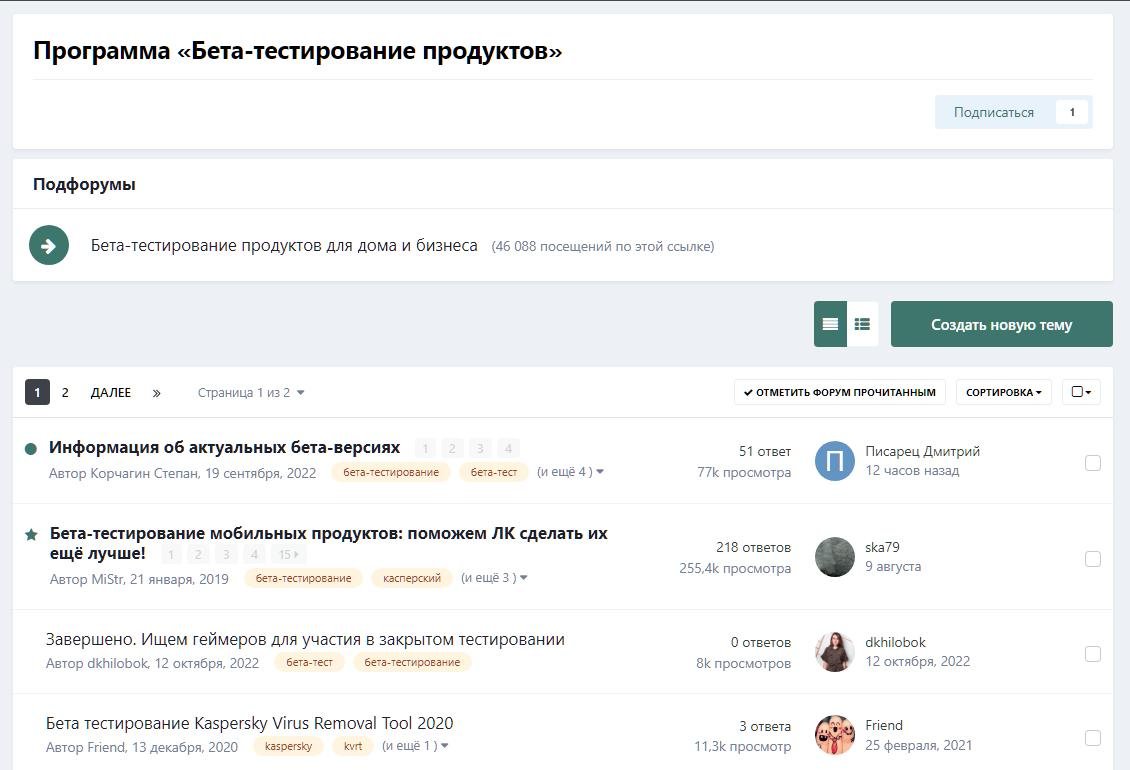
Task: Open page 2 of Информация об актуальных бета-версиях
Action: pyautogui.click(x=452, y=448)
